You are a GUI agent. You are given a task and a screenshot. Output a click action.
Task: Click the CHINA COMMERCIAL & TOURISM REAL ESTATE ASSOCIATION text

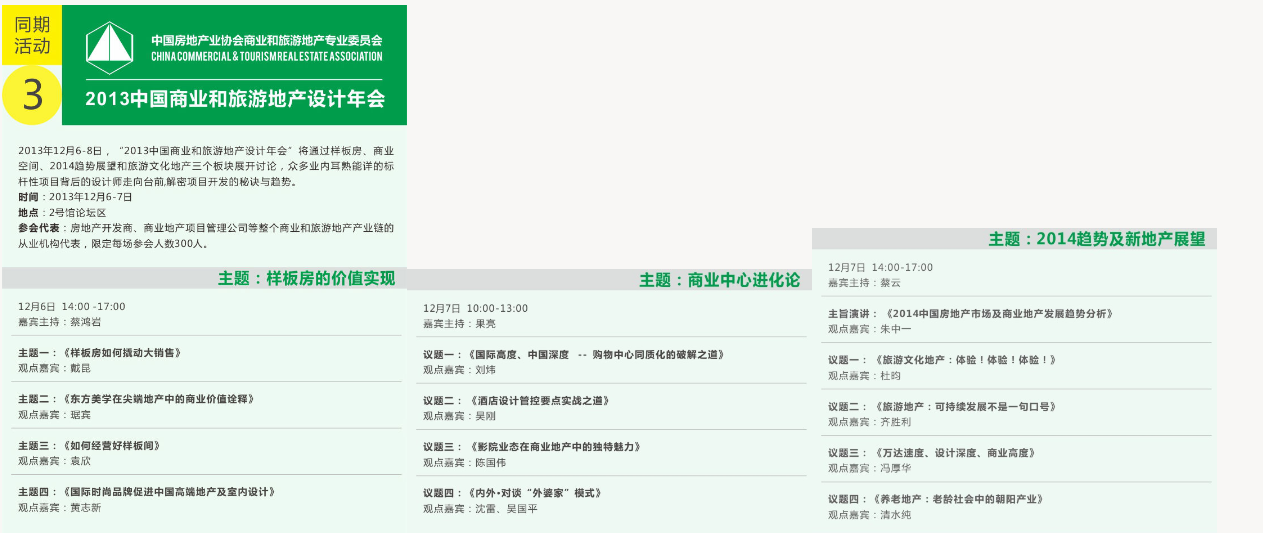[267, 57]
